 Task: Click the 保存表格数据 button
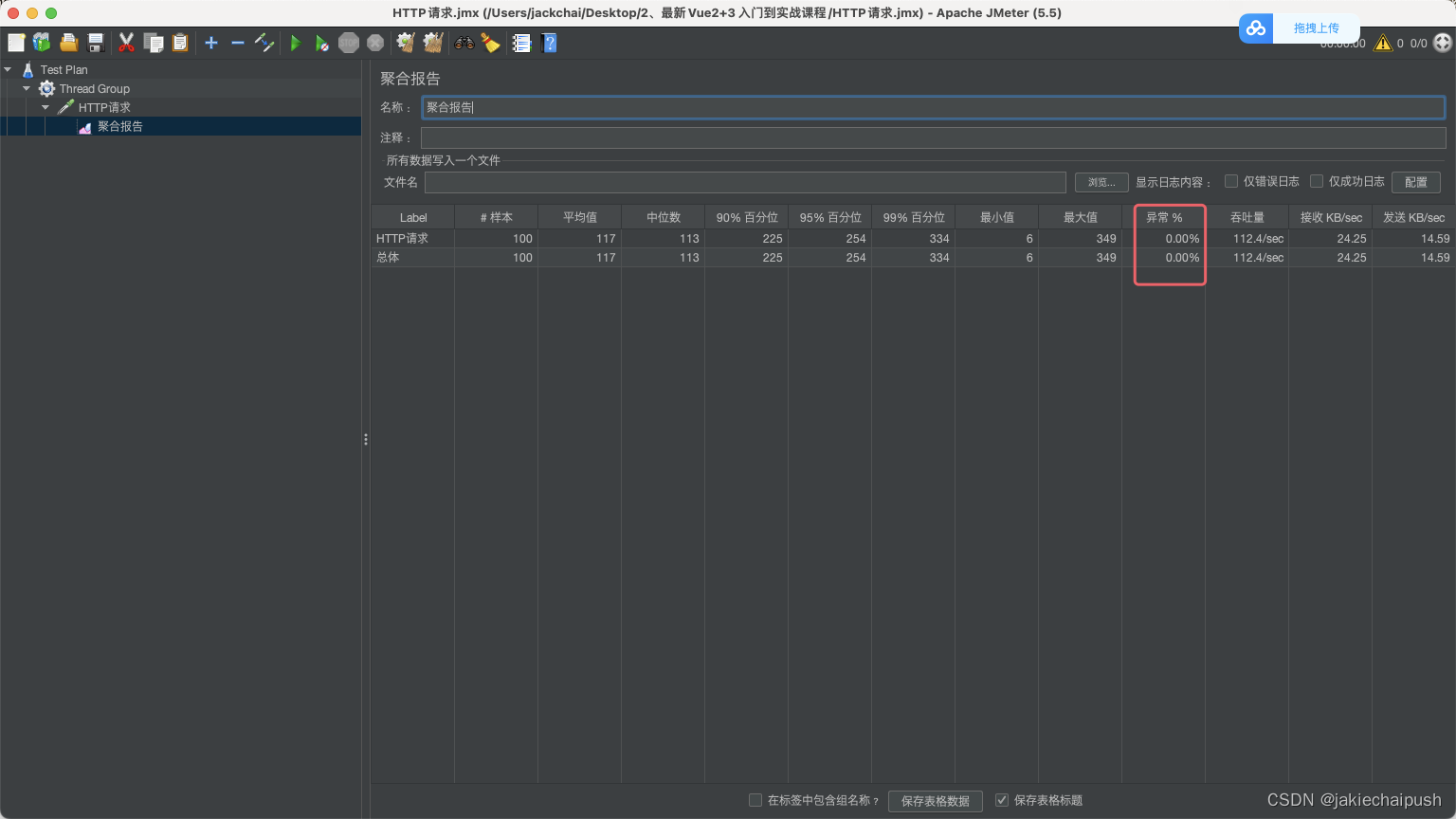point(936,801)
